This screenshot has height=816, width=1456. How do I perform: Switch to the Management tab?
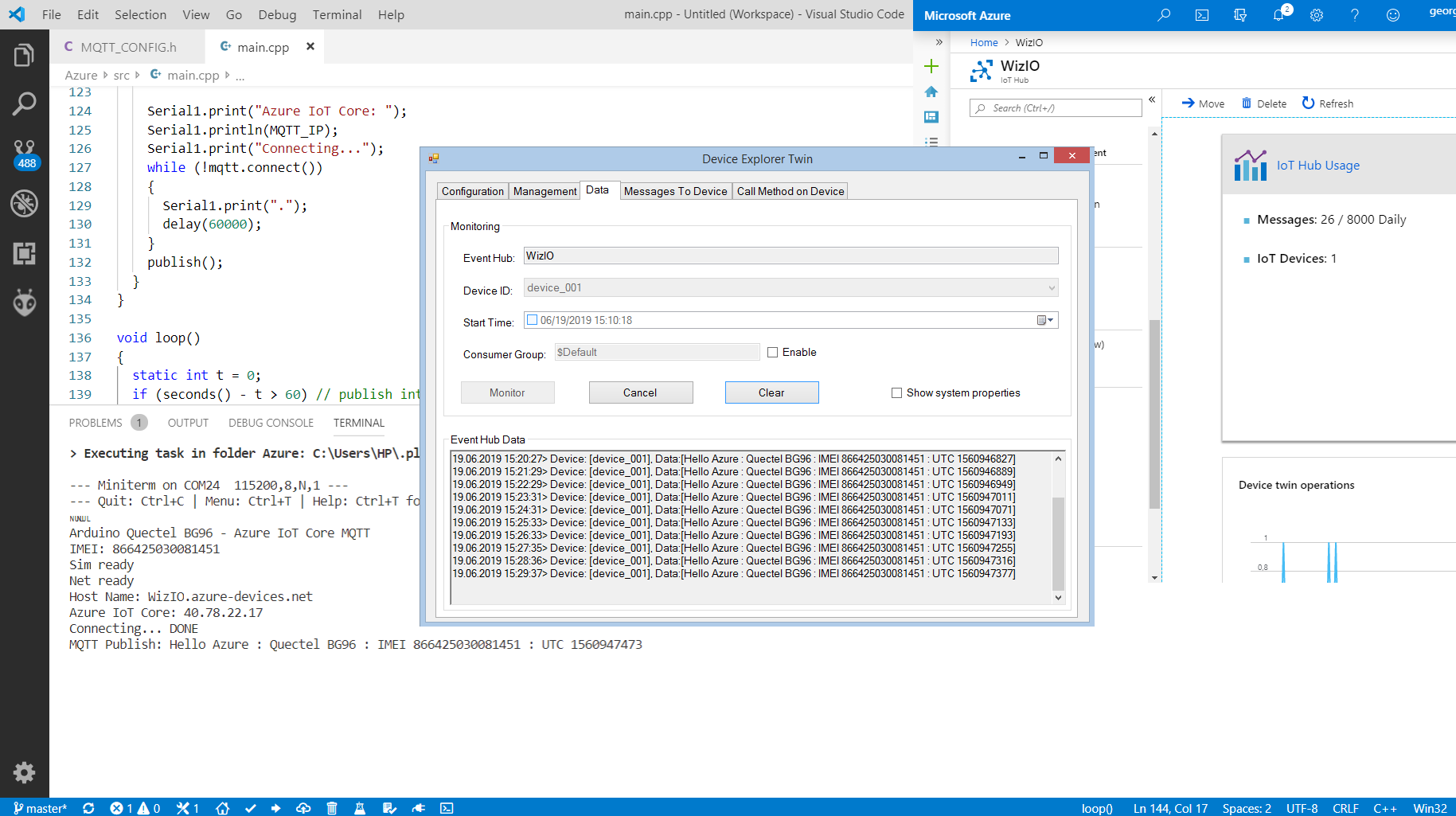pos(545,191)
